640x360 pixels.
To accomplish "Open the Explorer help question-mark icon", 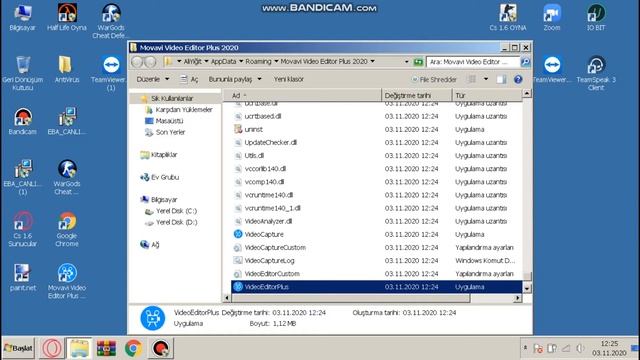I will coord(518,79).
